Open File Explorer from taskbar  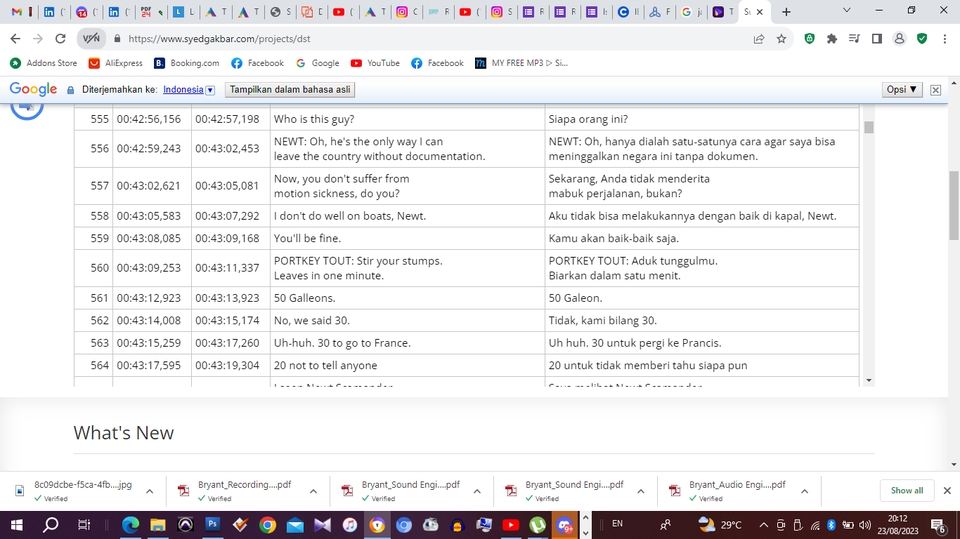coord(158,525)
